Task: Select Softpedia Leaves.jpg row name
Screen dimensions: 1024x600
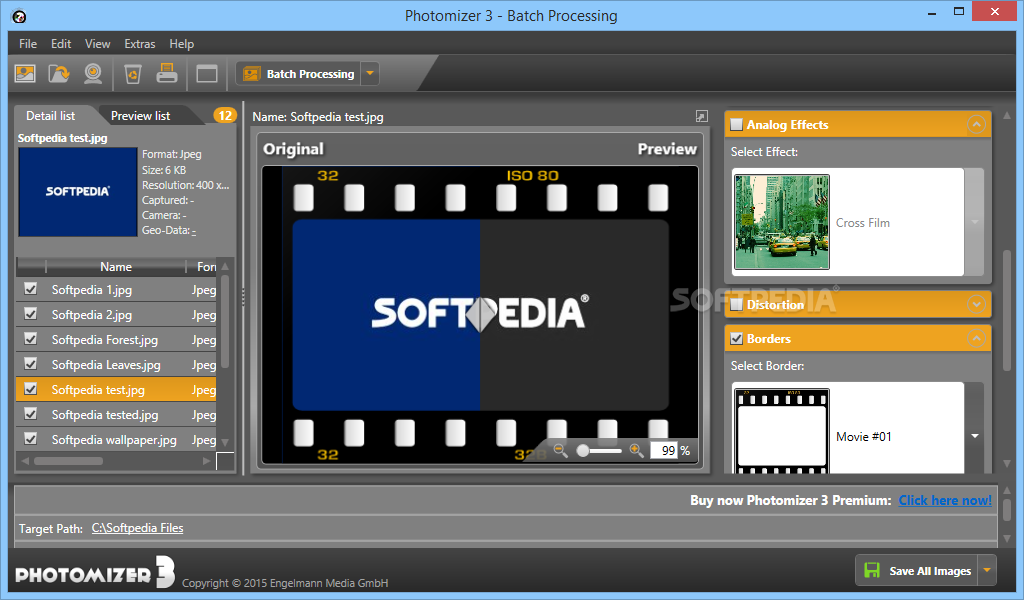Action: tap(106, 364)
